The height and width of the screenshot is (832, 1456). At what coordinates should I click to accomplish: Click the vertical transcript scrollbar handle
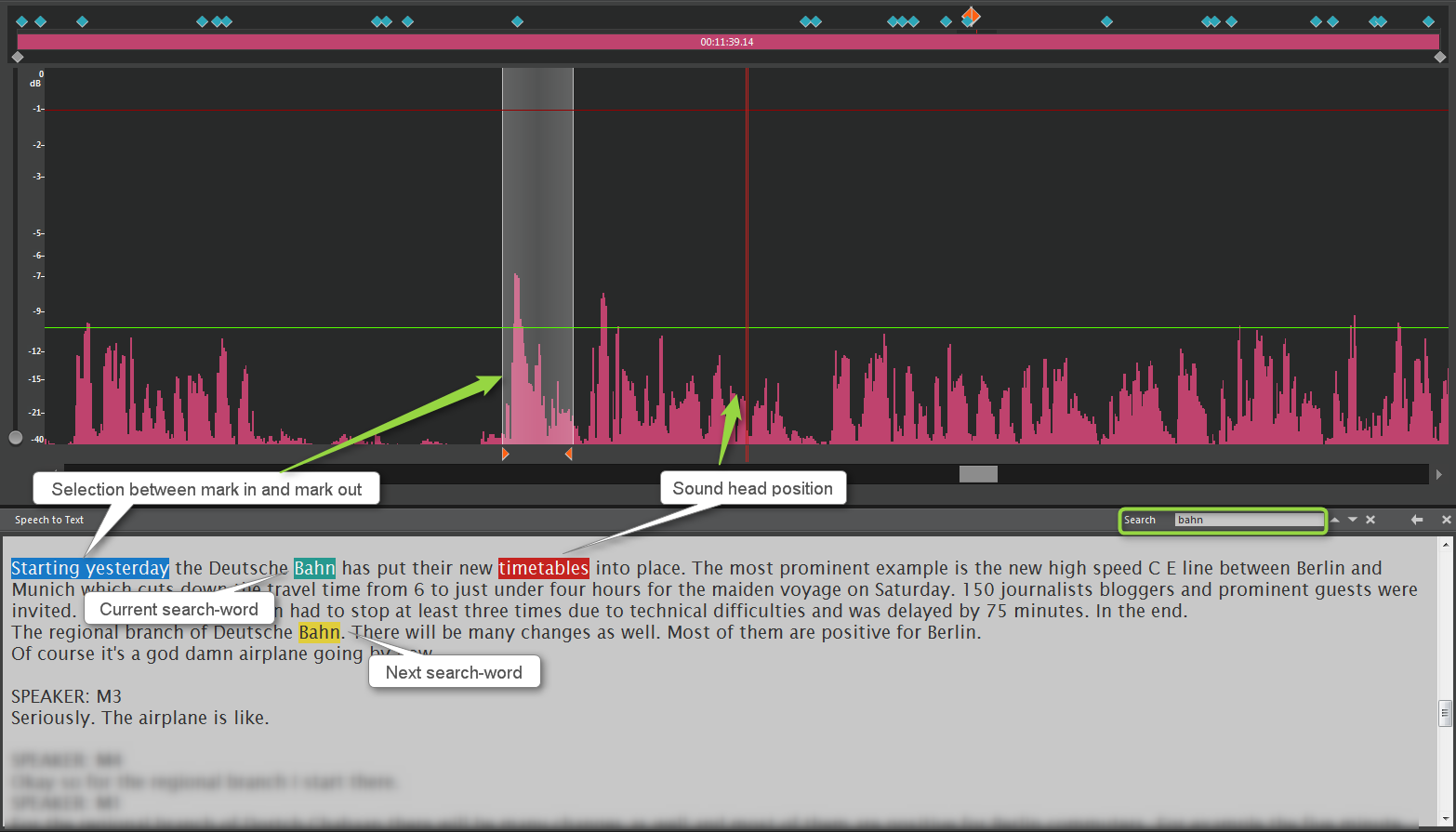(x=1445, y=713)
